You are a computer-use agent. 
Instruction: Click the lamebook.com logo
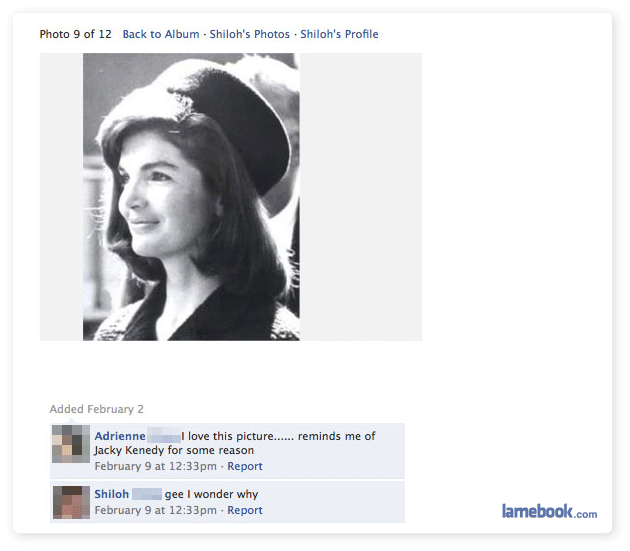(549, 512)
